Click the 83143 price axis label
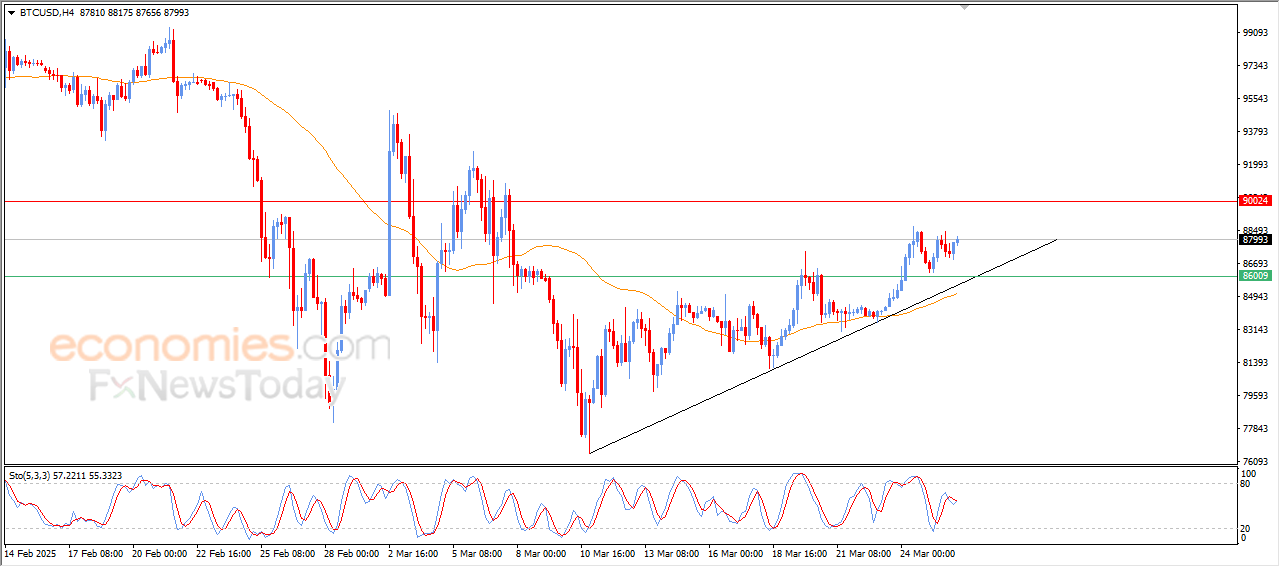Image resolution: width=1280 pixels, height=567 pixels. [1255, 330]
